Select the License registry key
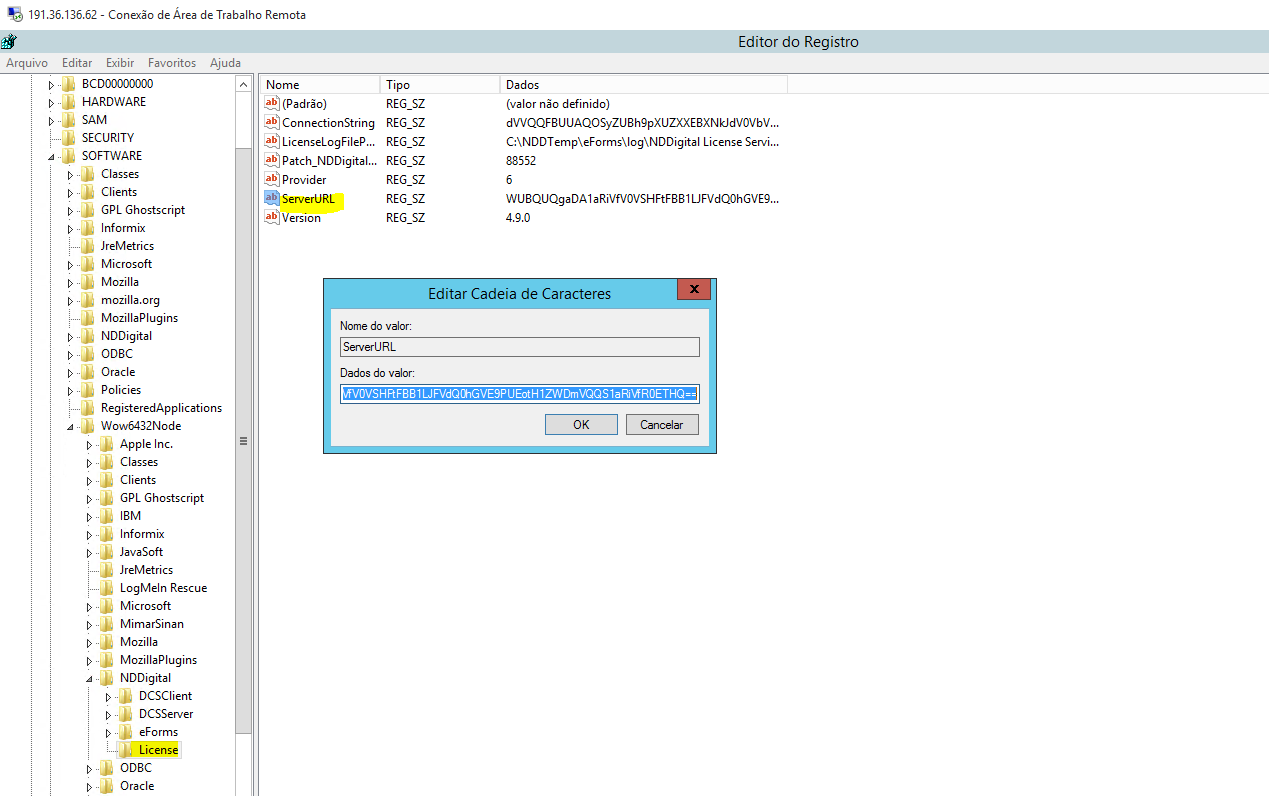This screenshot has width=1269, height=796. (x=158, y=750)
